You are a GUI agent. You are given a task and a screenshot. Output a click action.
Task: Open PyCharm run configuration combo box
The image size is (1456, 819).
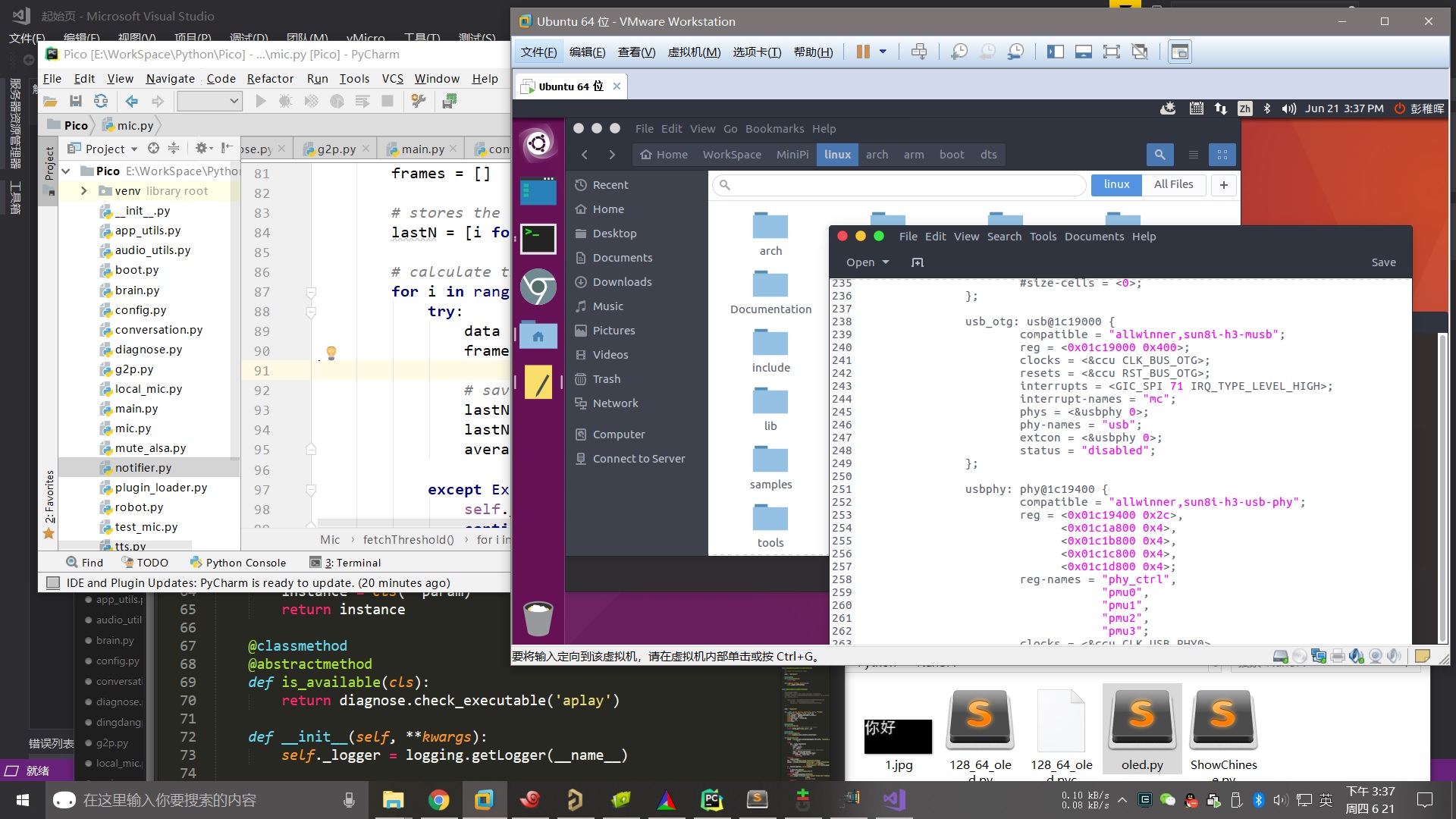[x=209, y=101]
